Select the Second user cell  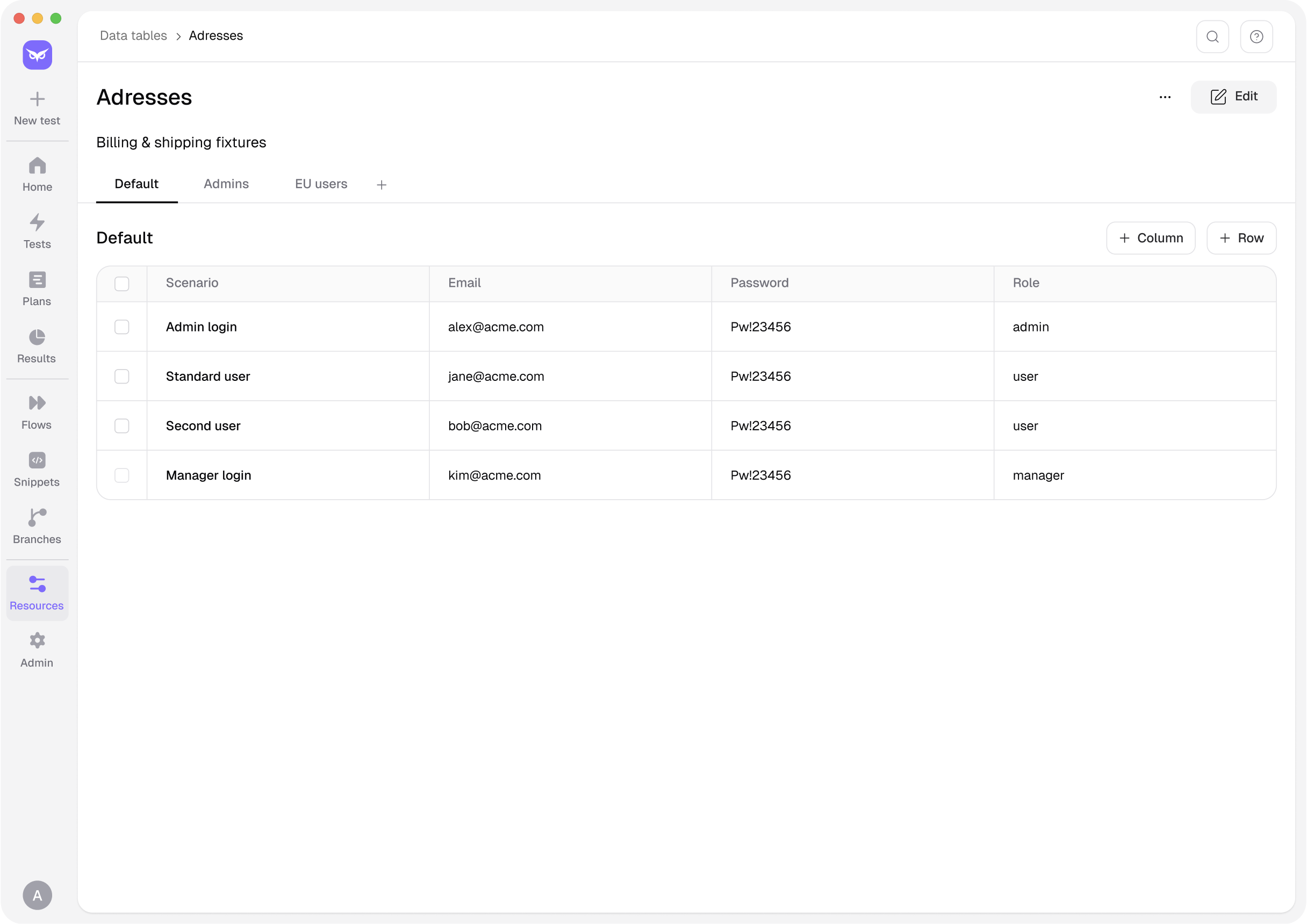(x=288, y=425)
